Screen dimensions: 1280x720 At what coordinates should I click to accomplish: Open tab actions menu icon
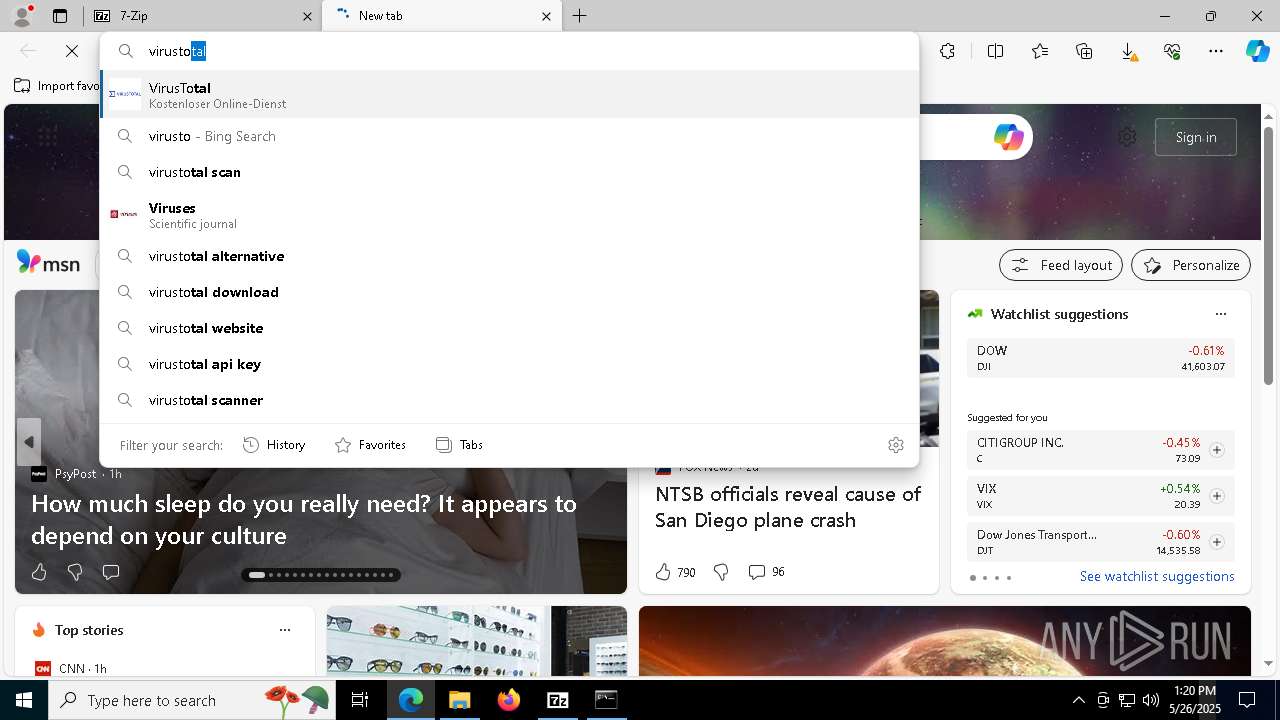[60, 16]
